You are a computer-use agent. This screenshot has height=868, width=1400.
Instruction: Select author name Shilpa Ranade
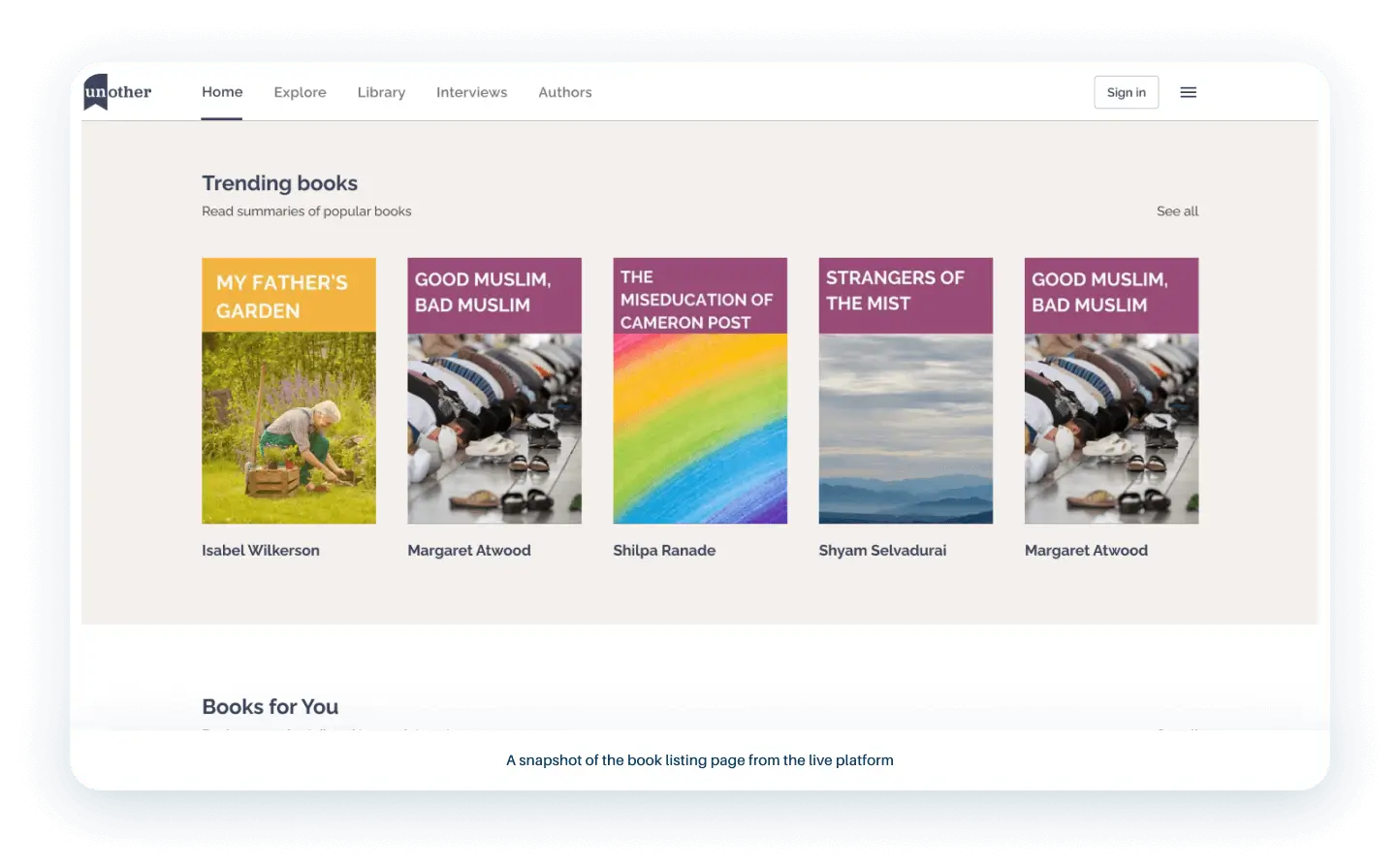tap(664, 550)
